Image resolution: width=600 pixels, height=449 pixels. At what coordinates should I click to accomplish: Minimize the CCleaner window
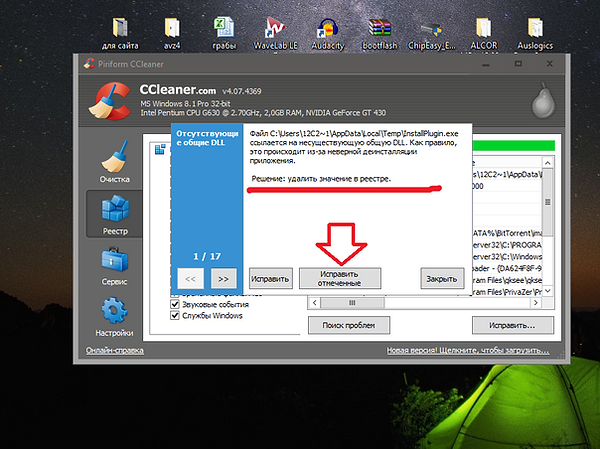point(486,64)
